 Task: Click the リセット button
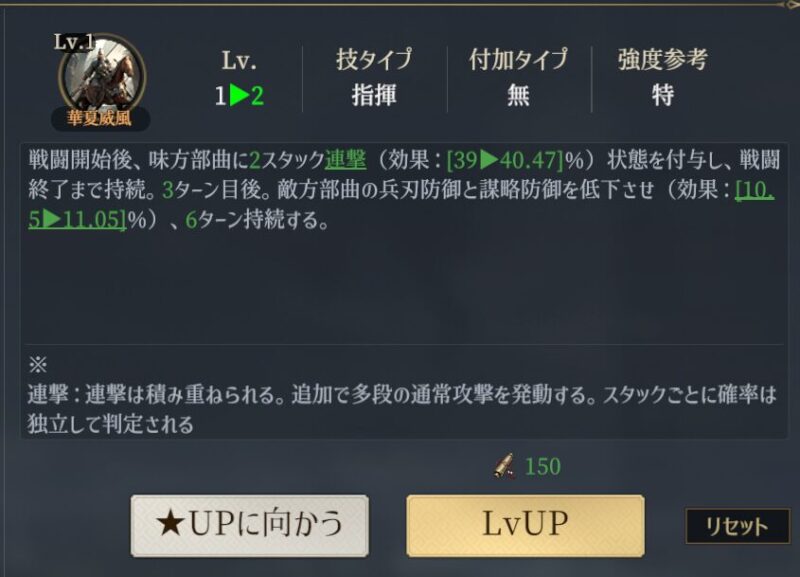(737, 526)
